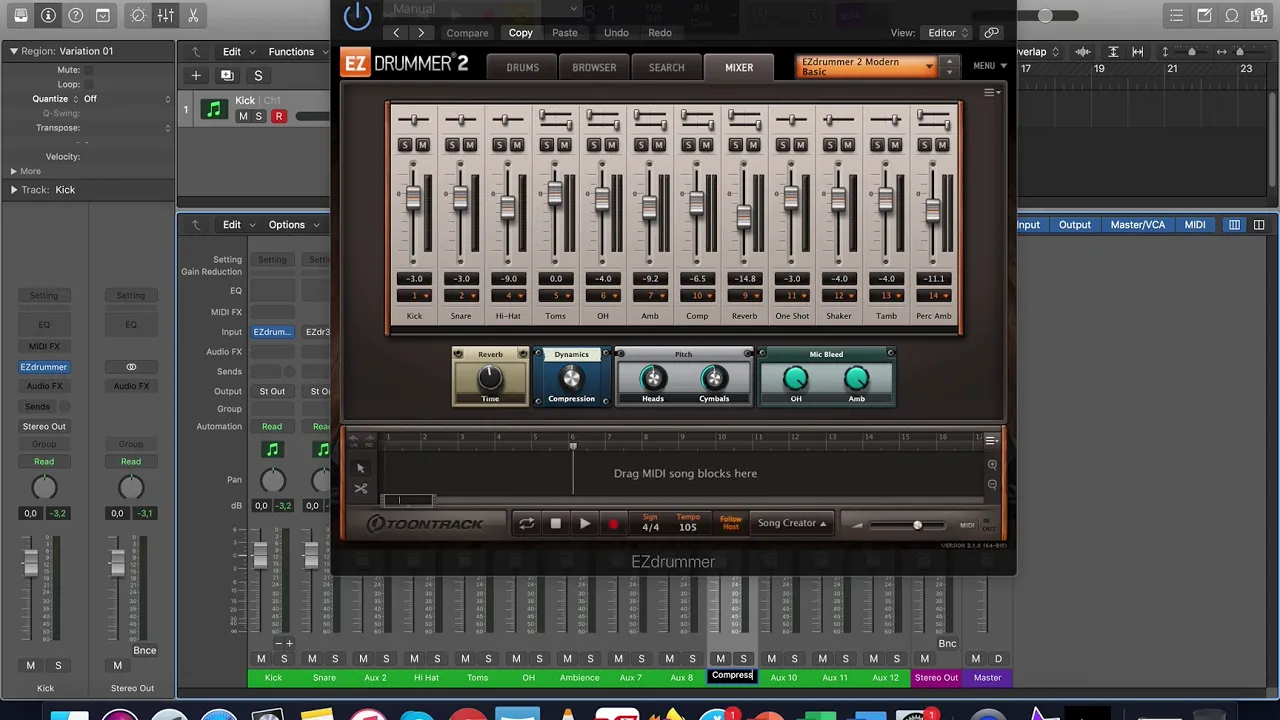This screenshot has height=720, width=1280.
Task: Click the Compare button
Action: point(467,33)
